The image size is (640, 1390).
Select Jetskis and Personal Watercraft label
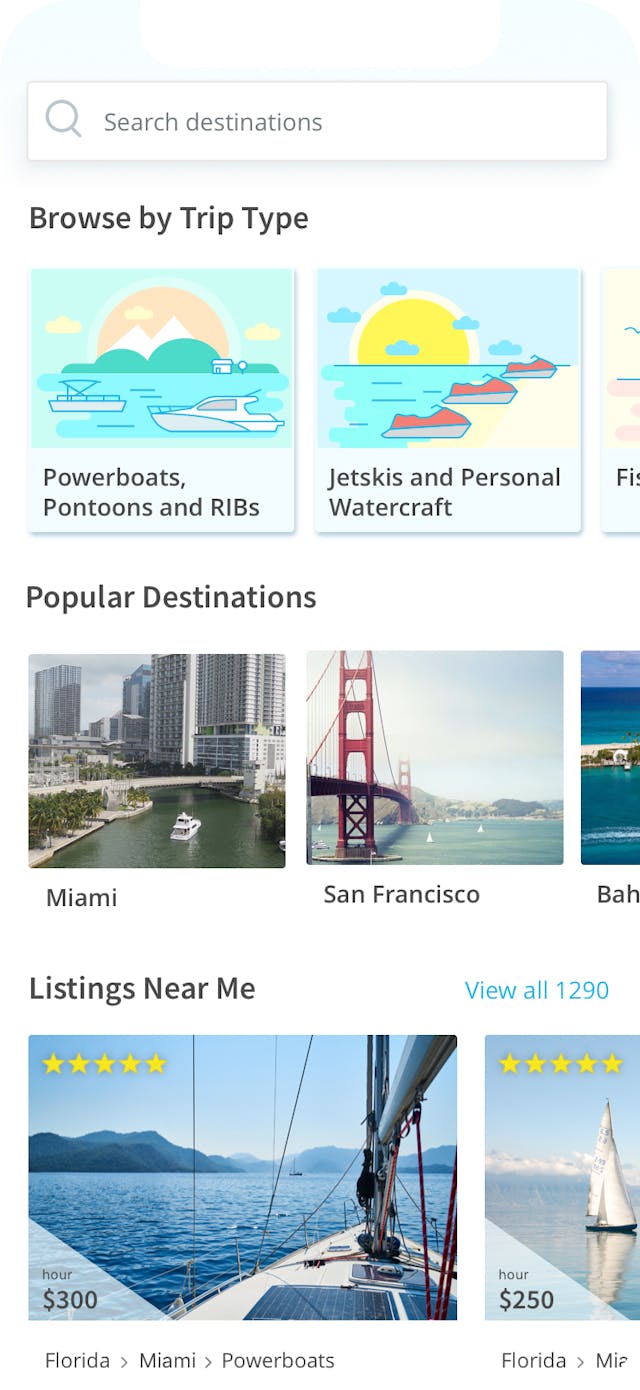pos(444,492)
